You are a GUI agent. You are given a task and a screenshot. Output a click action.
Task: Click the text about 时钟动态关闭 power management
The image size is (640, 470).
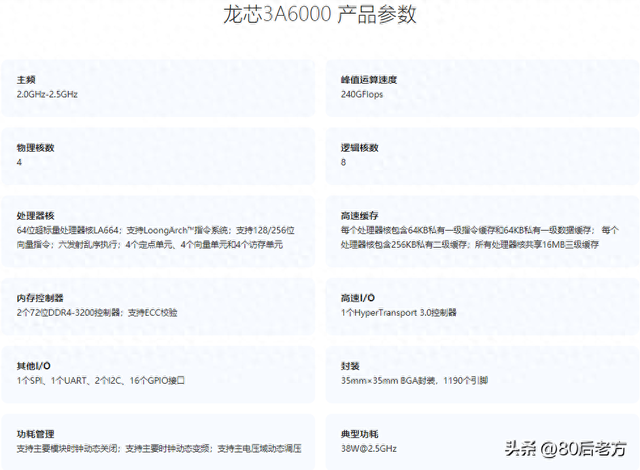(159, 449)
